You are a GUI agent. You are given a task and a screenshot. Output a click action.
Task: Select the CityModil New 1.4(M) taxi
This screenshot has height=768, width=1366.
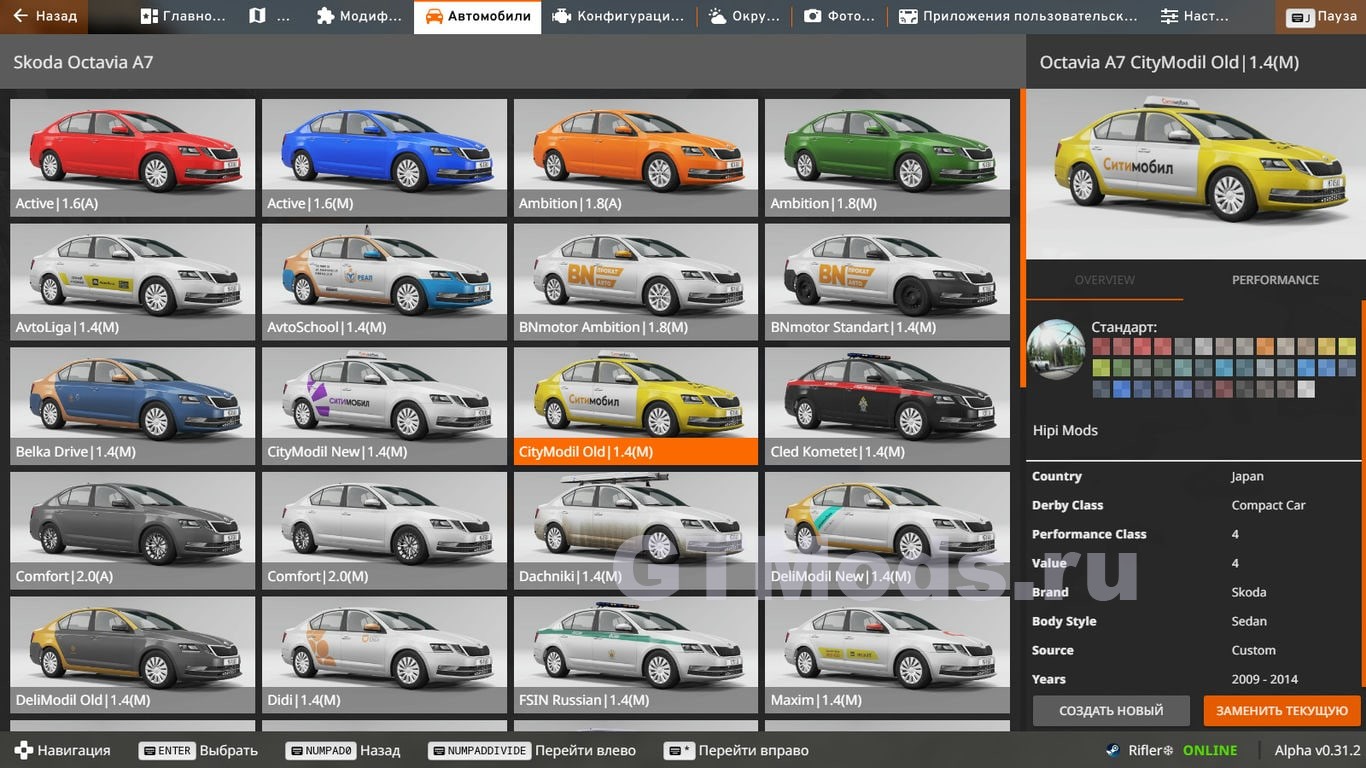pos(384,406)
